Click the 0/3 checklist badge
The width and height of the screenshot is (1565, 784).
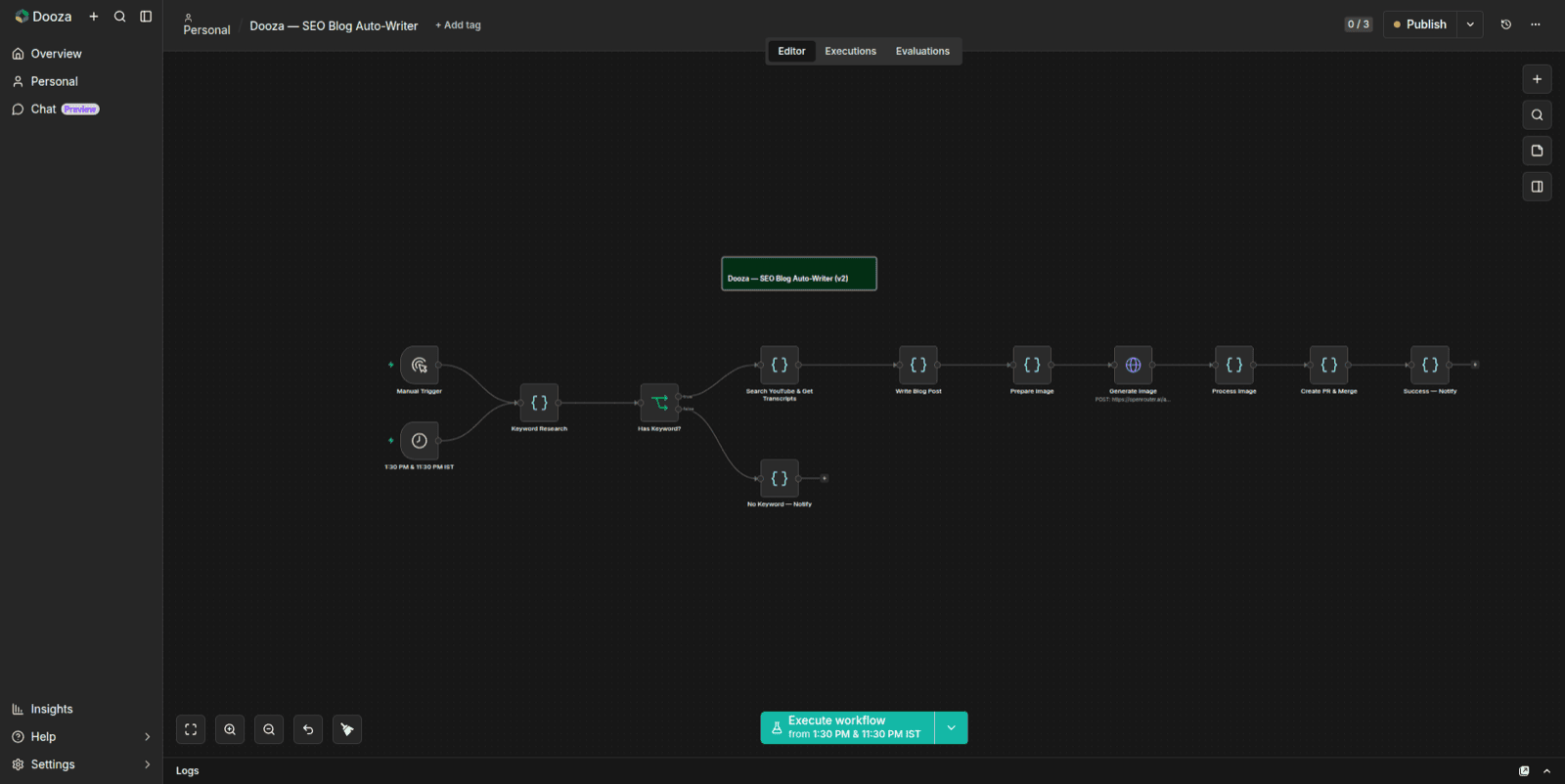(1359, 24)
